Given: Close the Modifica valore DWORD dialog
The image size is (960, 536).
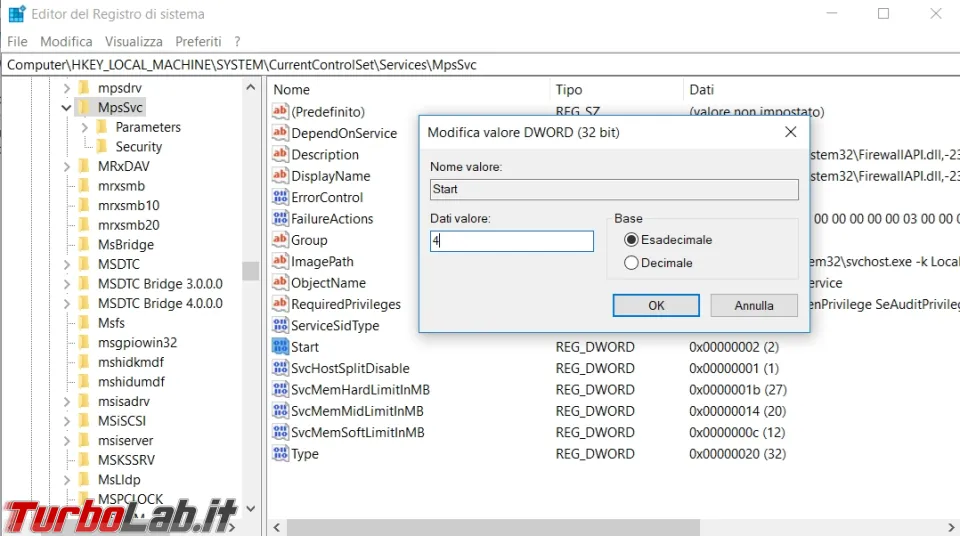Looking at the screenshot, I should point(791,132).
